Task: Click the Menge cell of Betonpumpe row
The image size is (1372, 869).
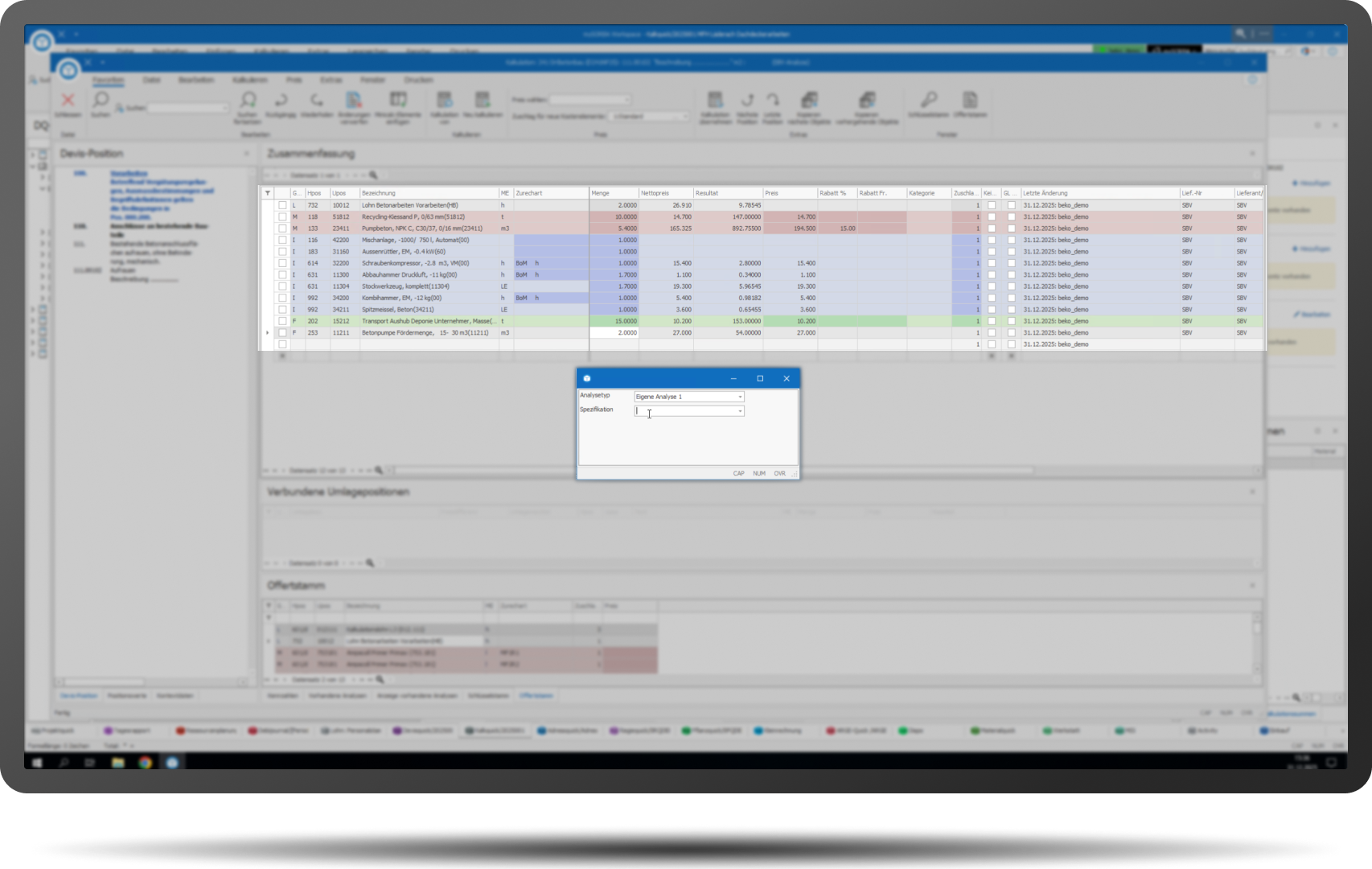Action: pos(614,332)
